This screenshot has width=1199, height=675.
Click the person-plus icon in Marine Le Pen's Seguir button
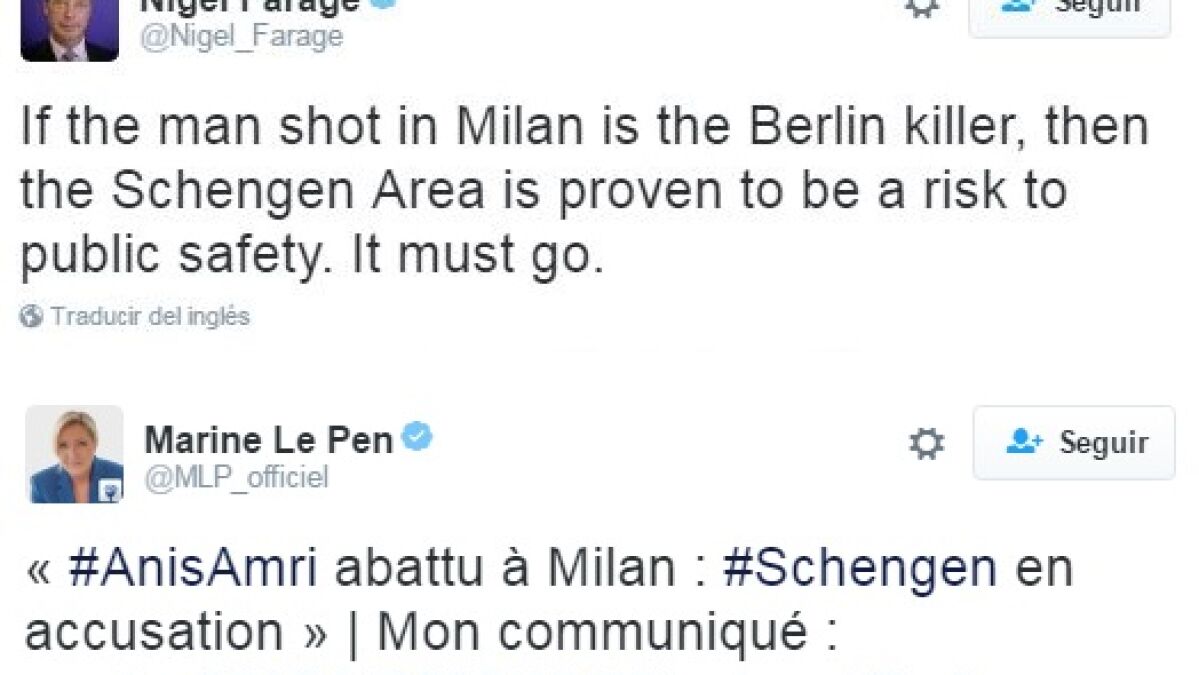click(x=1025, y=442)
